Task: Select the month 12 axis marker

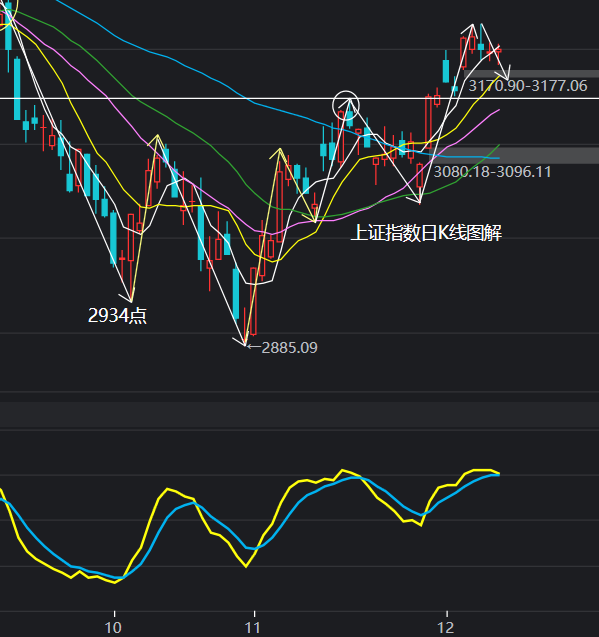Action: point(446,628)
